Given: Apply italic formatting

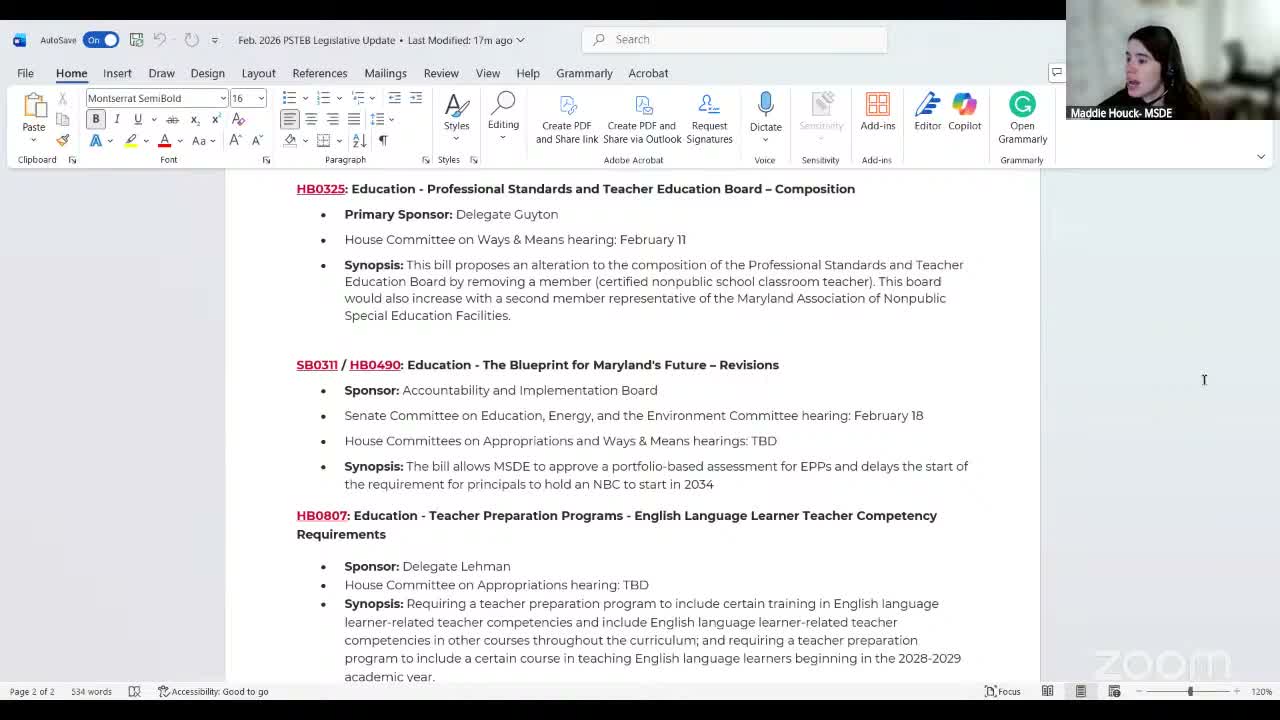Looking at the screenshot, I should click(117, 119).
